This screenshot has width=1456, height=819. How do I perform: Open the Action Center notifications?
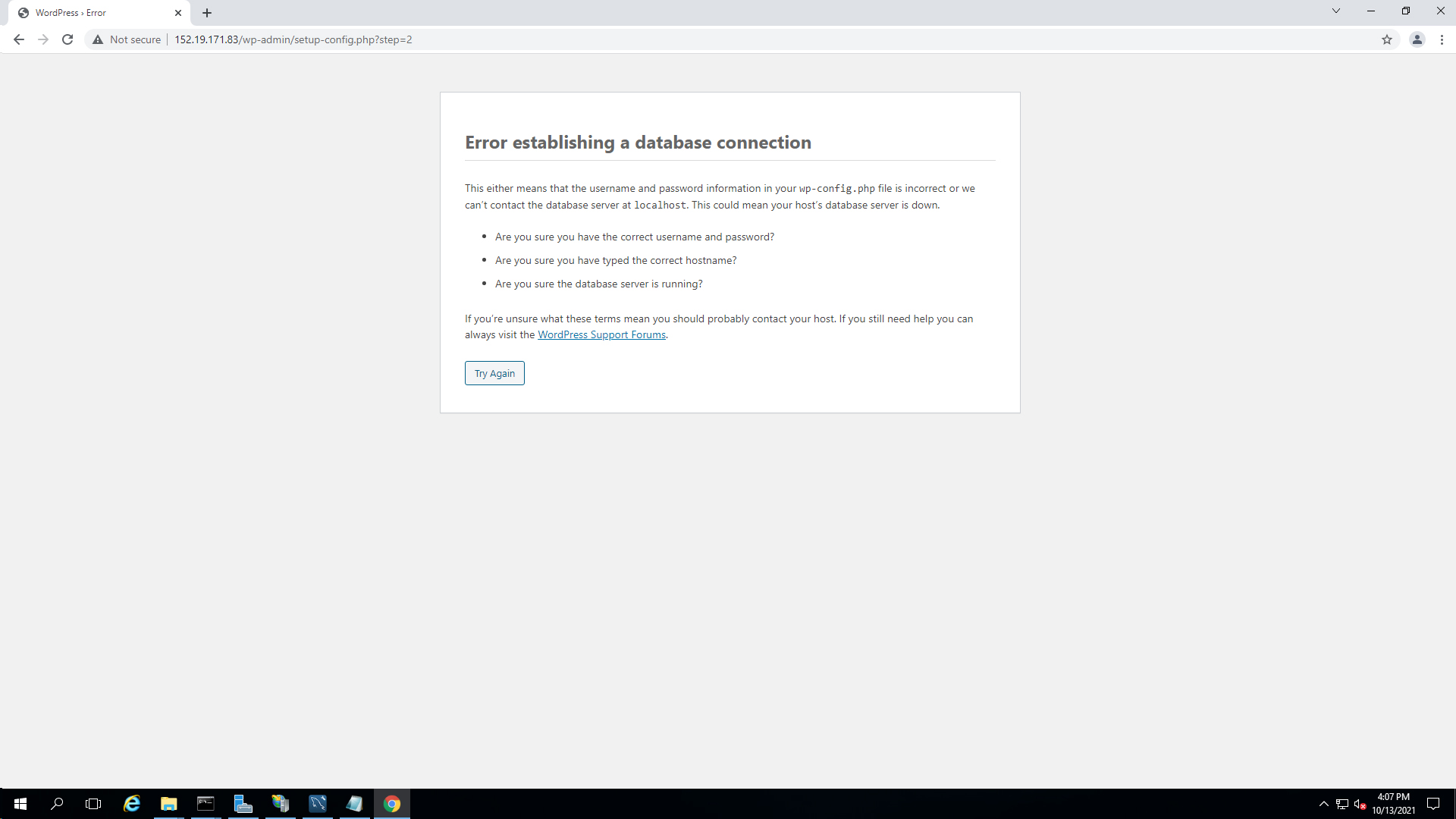click(1434, 803)
